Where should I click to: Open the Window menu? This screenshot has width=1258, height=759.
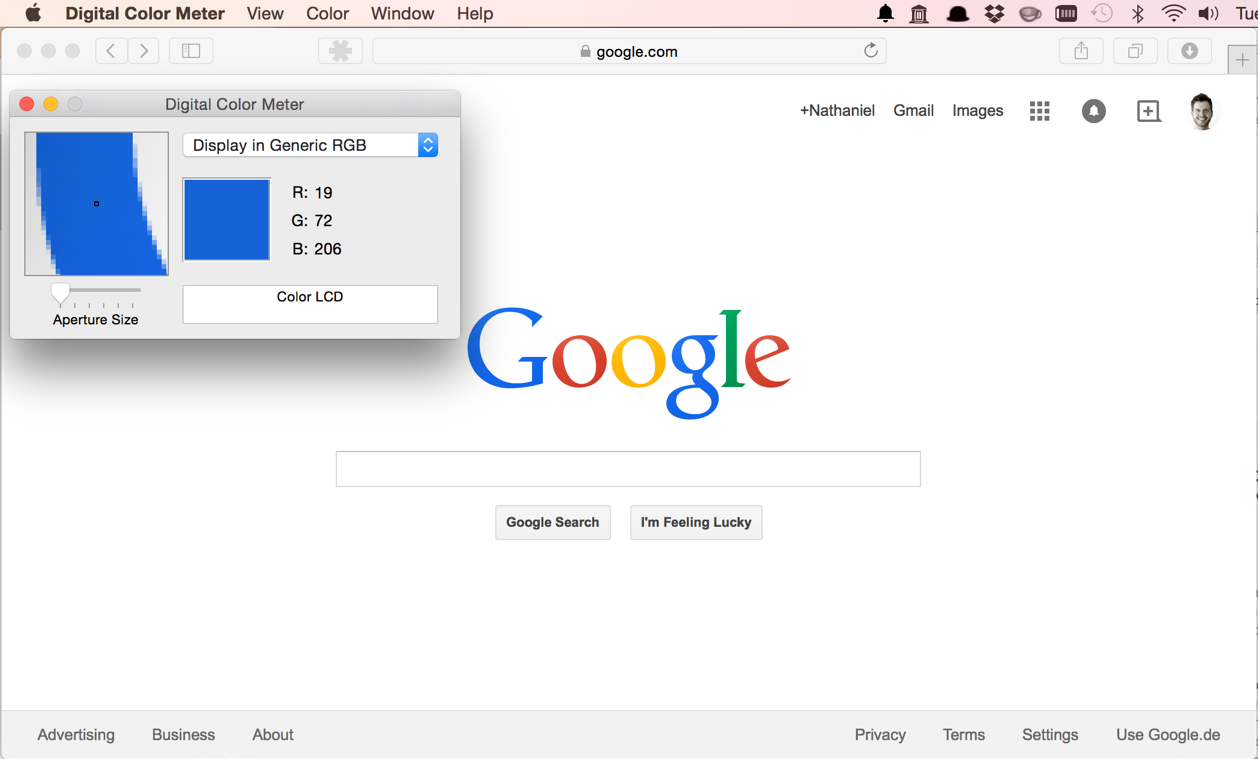pyautogui.click(x=402, y=14)
